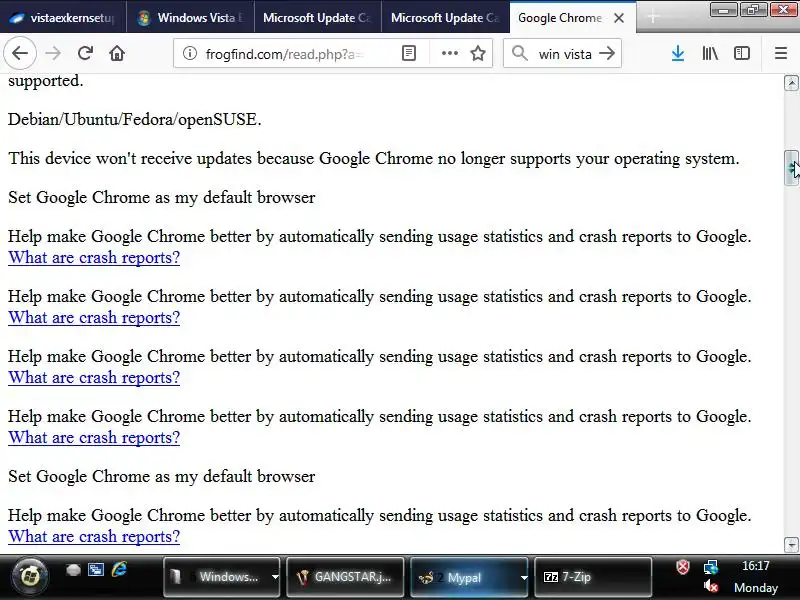Open last 'What are crash reports?' link at bottom
The image size is (800, 600).
pyautogui.click(x=94, y=537)
